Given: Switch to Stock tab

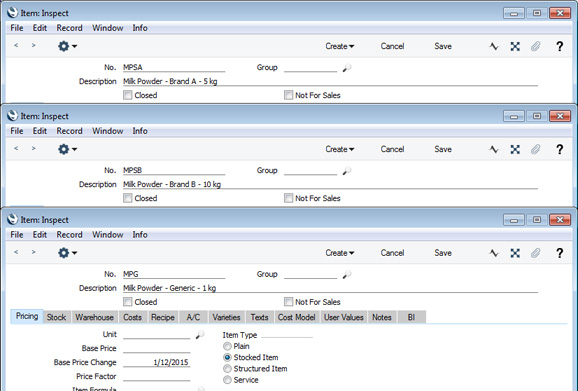Looking at the screenshot, I should point(56,317).
